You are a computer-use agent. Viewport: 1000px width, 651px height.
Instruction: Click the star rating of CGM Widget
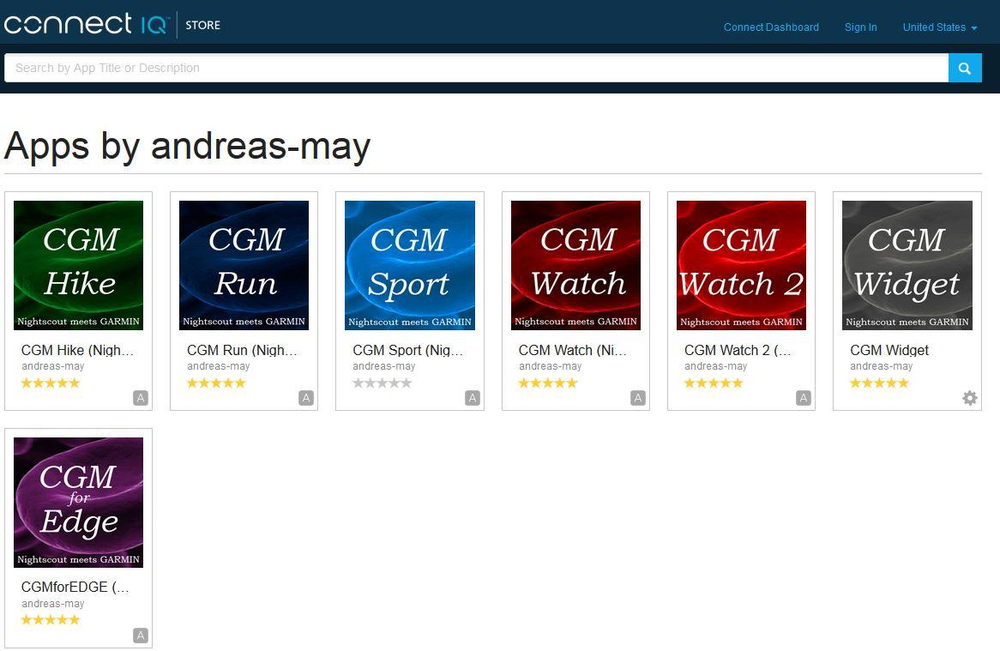click(879, 383)
